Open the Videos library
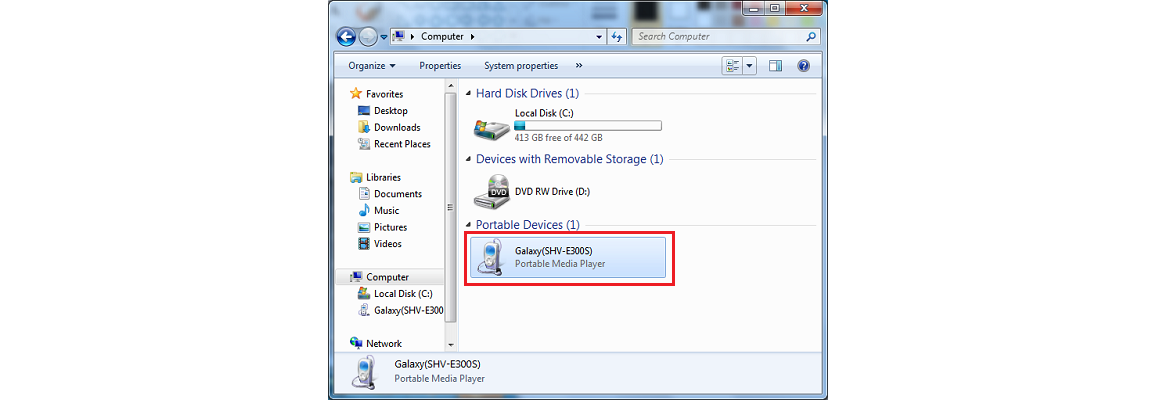Screen dimensions: 1156x401 click(x=388, y=244)
